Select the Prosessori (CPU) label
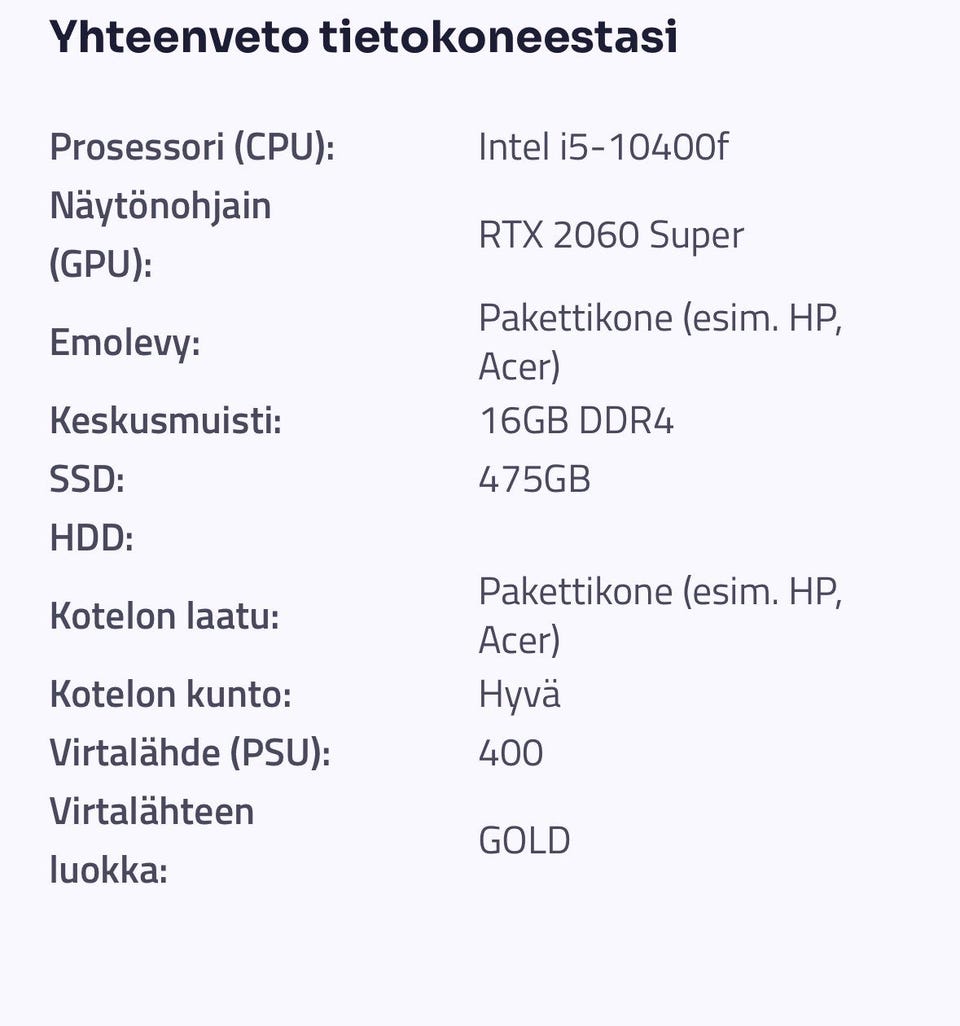Viewport: 960px width, 1026px height. click(192, 147)
